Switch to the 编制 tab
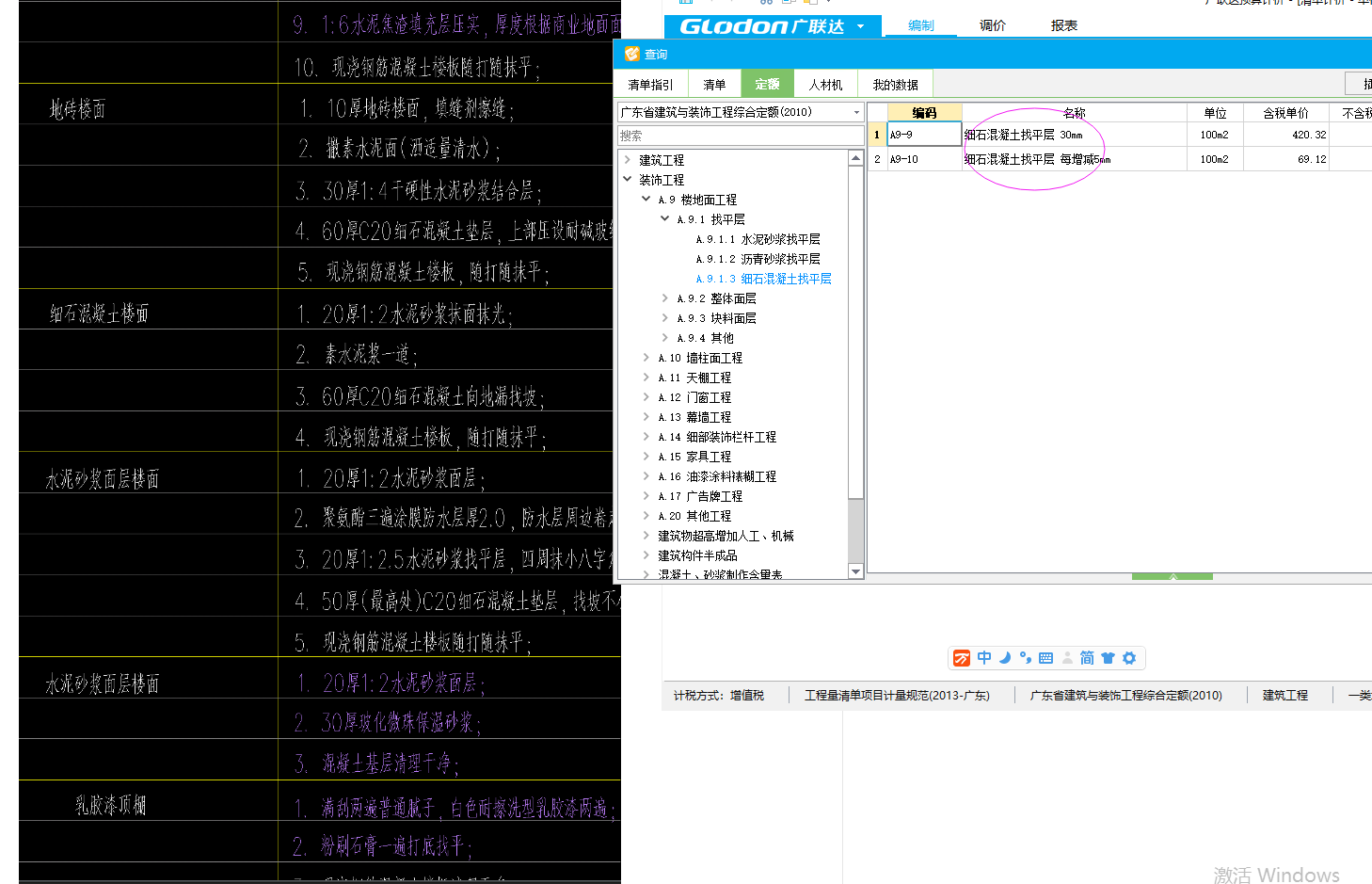The width and height of the screenshot is (1372, 884). pos(920,25)
